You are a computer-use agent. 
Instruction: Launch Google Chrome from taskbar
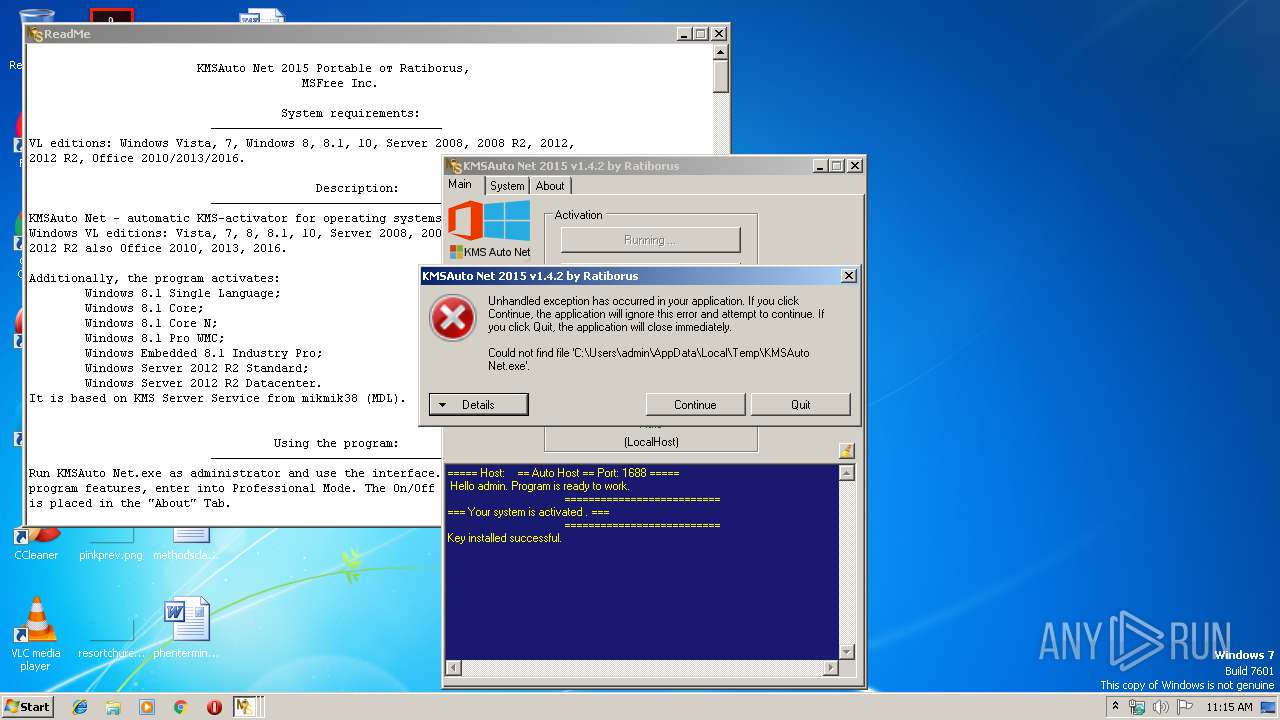[180, 707]
